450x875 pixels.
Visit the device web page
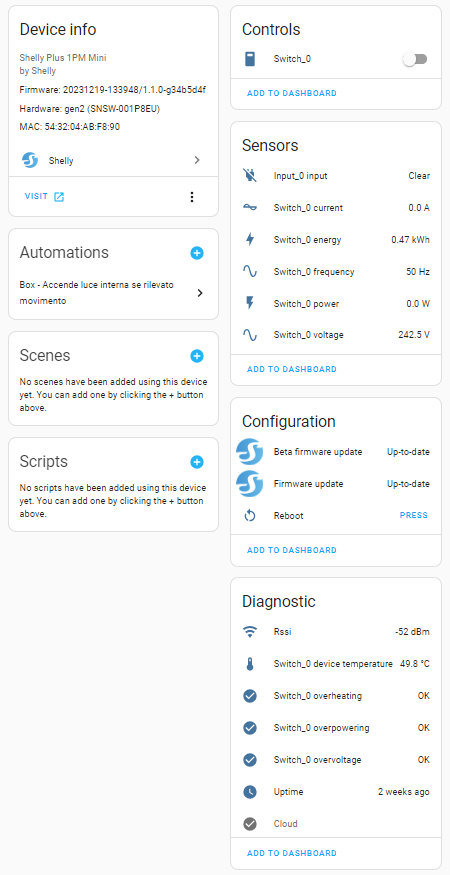45,196
